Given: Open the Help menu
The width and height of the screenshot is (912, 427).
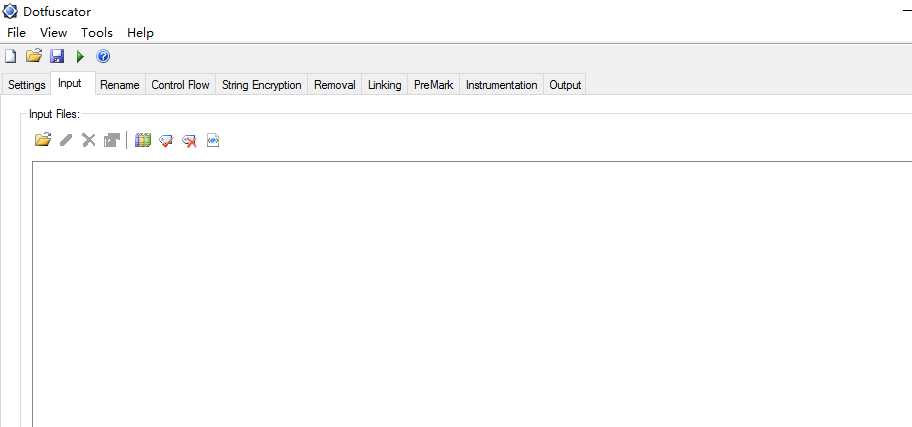Looking at the screenshot, I should [x=140, y=33].
